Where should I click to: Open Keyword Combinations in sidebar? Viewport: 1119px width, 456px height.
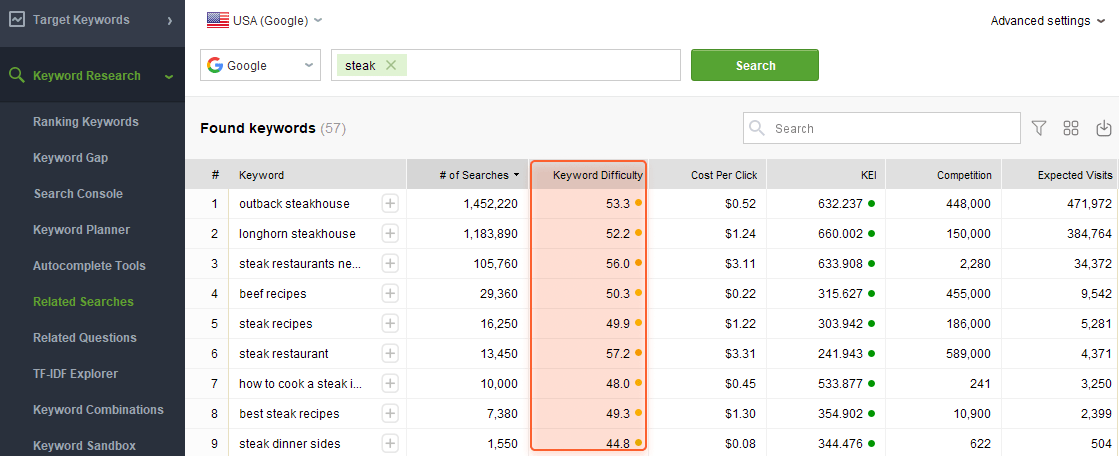98,410
